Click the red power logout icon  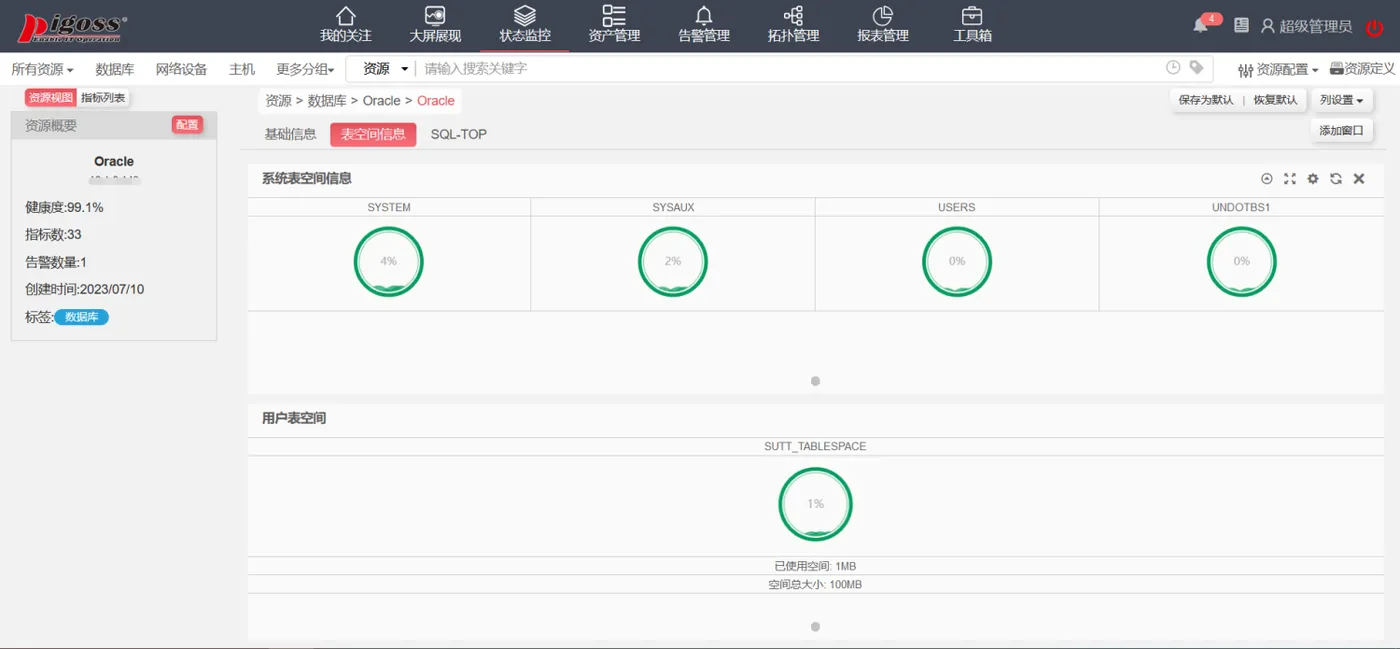point(1375,27)
